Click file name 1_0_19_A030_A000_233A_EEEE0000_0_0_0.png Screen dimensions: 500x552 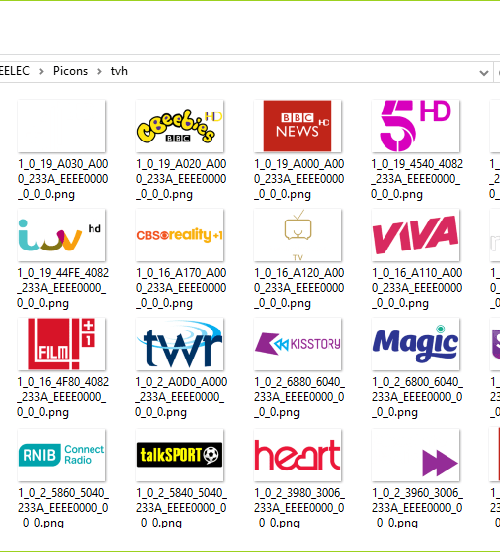[x=63, y=179]
